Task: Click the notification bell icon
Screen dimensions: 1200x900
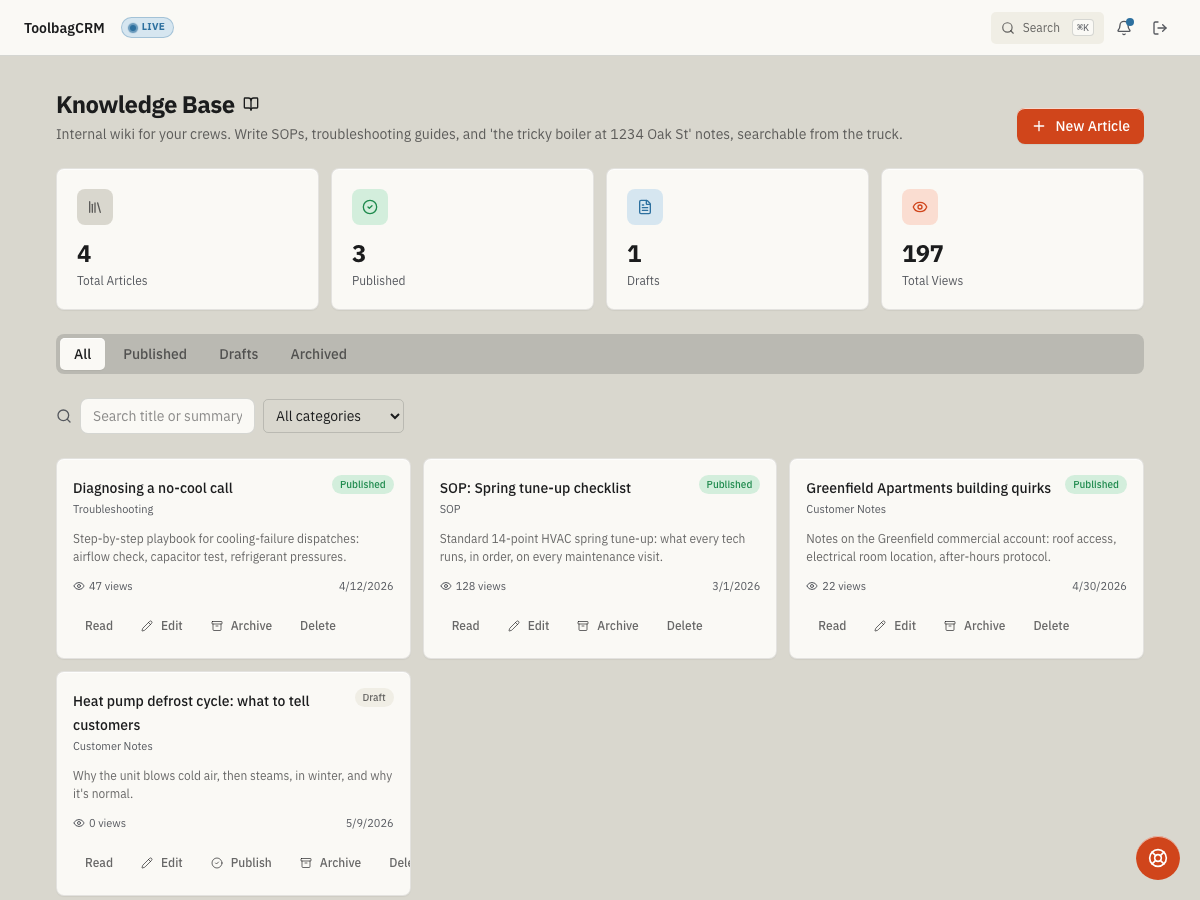Action: click(x=1124, y=28)
